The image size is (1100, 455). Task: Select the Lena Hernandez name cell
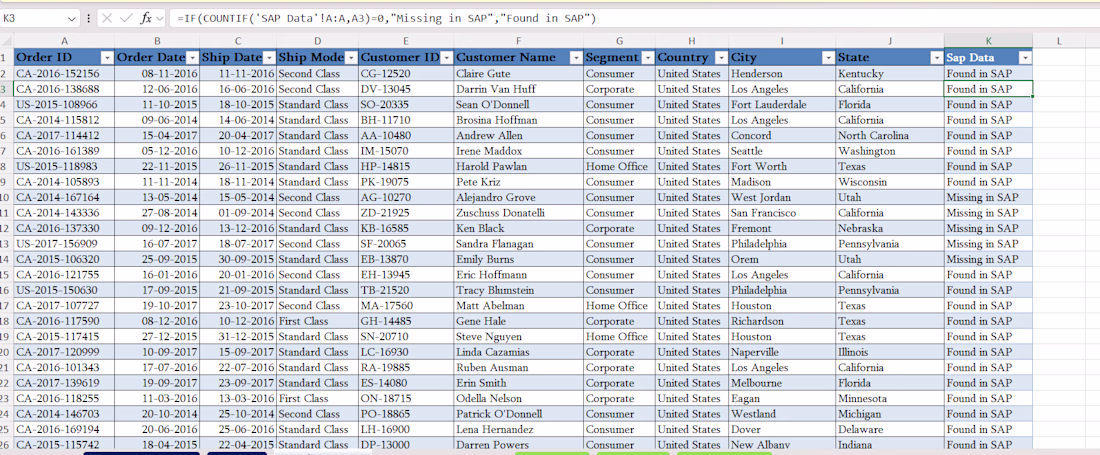pos(518,429)
